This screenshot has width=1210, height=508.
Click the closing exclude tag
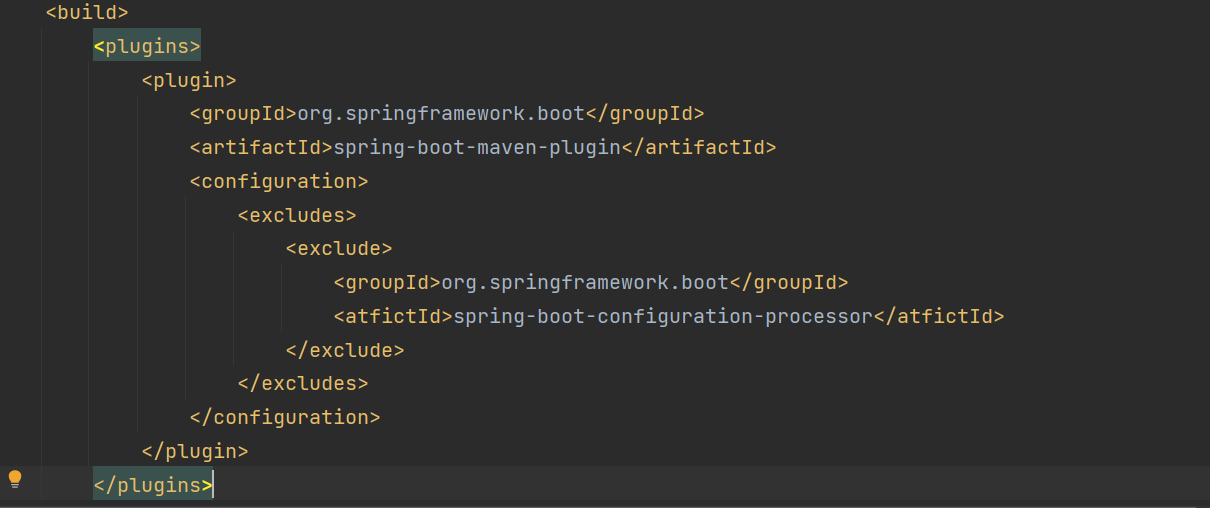pos(345,351)
